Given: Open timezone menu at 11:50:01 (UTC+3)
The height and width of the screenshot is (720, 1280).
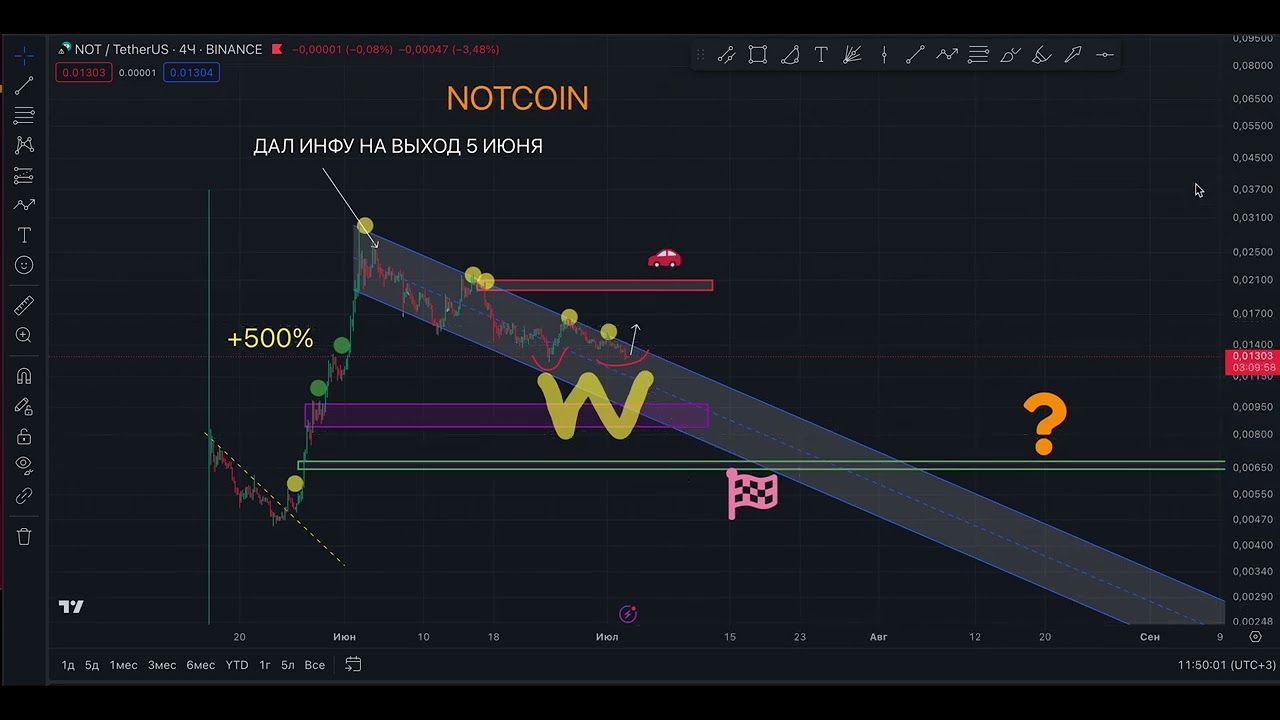Looking at the screenshot, I should (1227, 665).
